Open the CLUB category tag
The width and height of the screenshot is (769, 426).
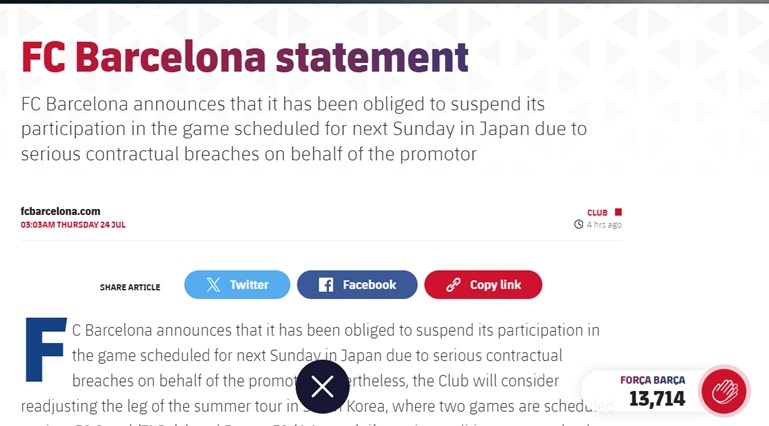point(597,212)
